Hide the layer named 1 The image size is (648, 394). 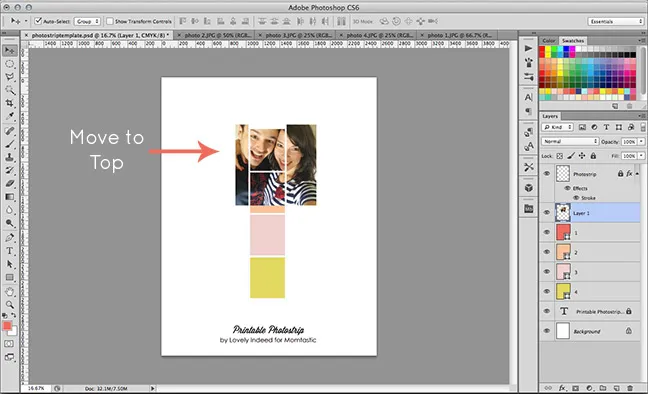click(546, 232)
